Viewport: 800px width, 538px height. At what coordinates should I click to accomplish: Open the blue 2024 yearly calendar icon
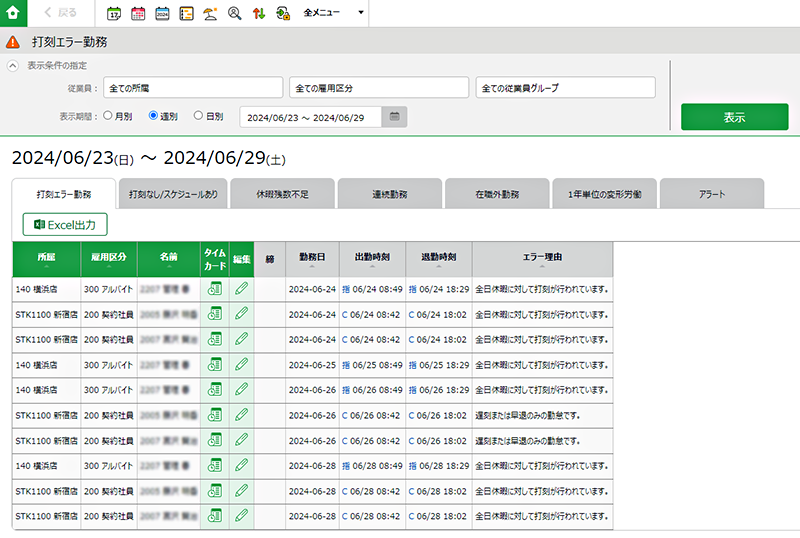pos(162,14)
